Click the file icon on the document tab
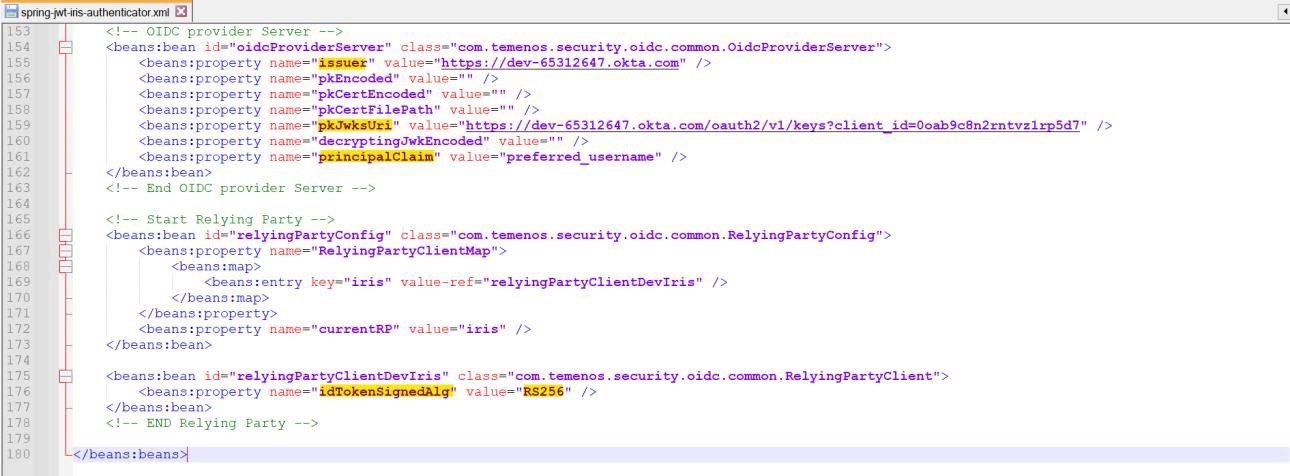The image size is (1290, 476). 11,12
